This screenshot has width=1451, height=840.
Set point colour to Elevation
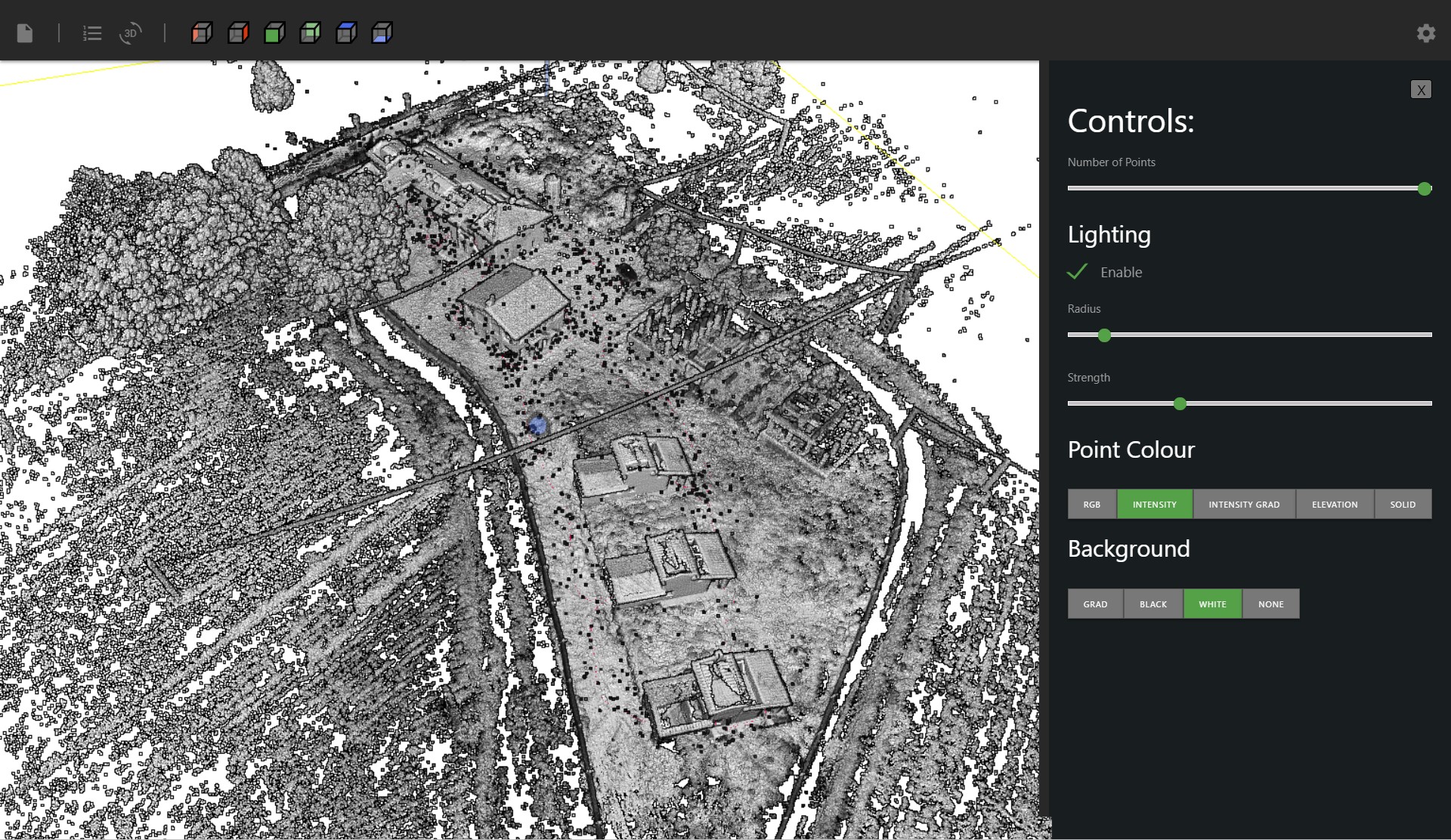click(1335, 504)
